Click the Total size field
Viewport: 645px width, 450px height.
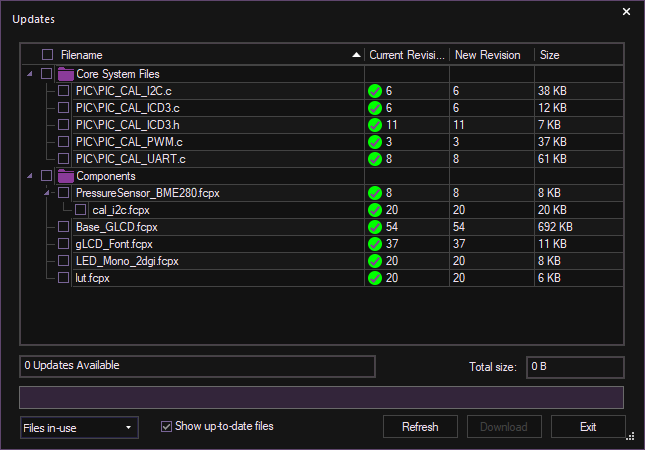575,367
